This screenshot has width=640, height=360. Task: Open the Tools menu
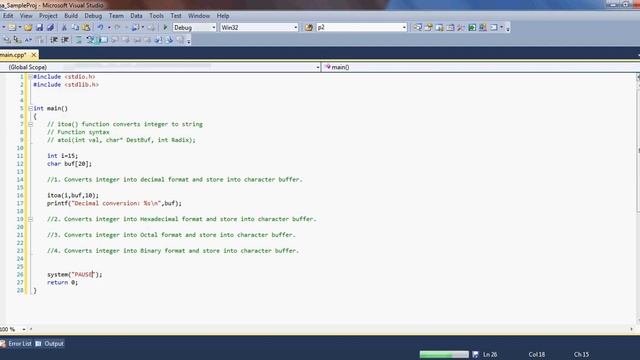point(156,16)
